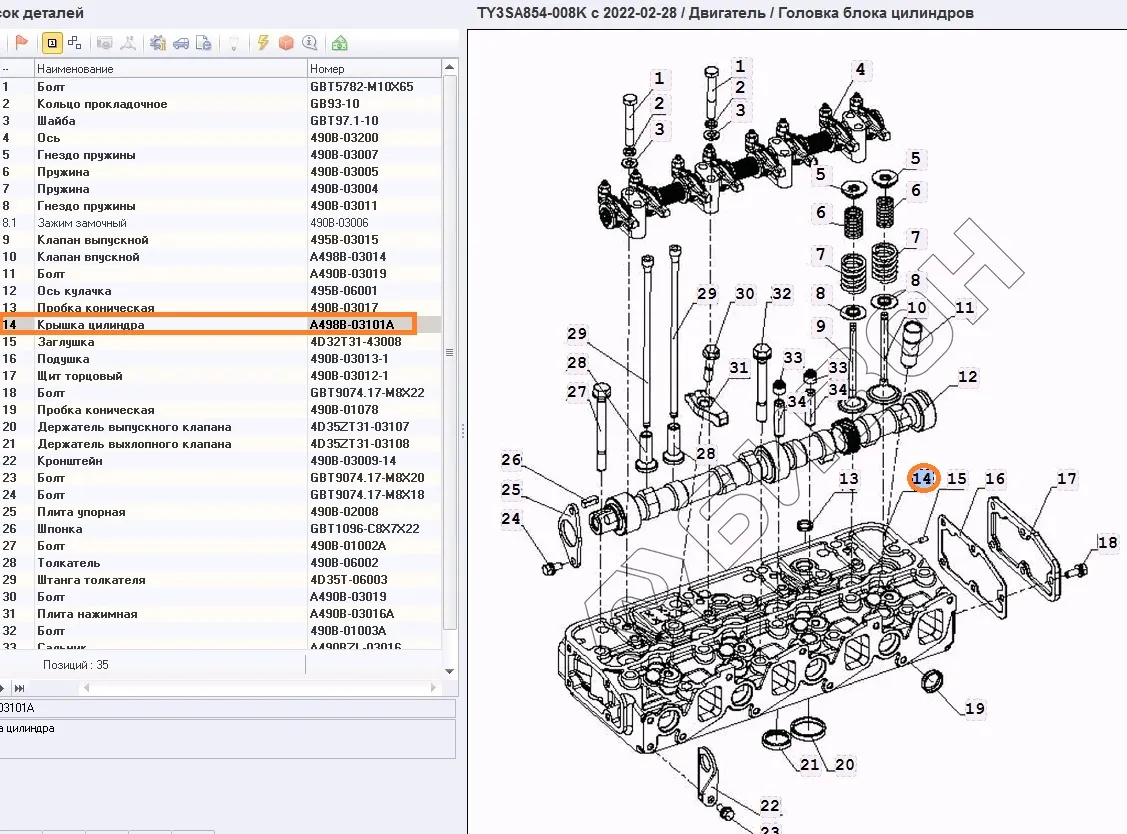Screen dimensions: 1127x834
Task: Click the gear settings toolbar icon
Action: click(157, 43)
